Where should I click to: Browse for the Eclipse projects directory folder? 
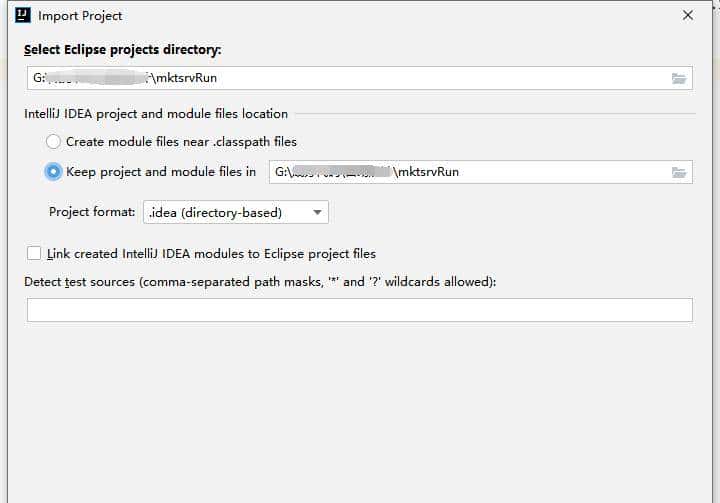click(x=679, y=79)
